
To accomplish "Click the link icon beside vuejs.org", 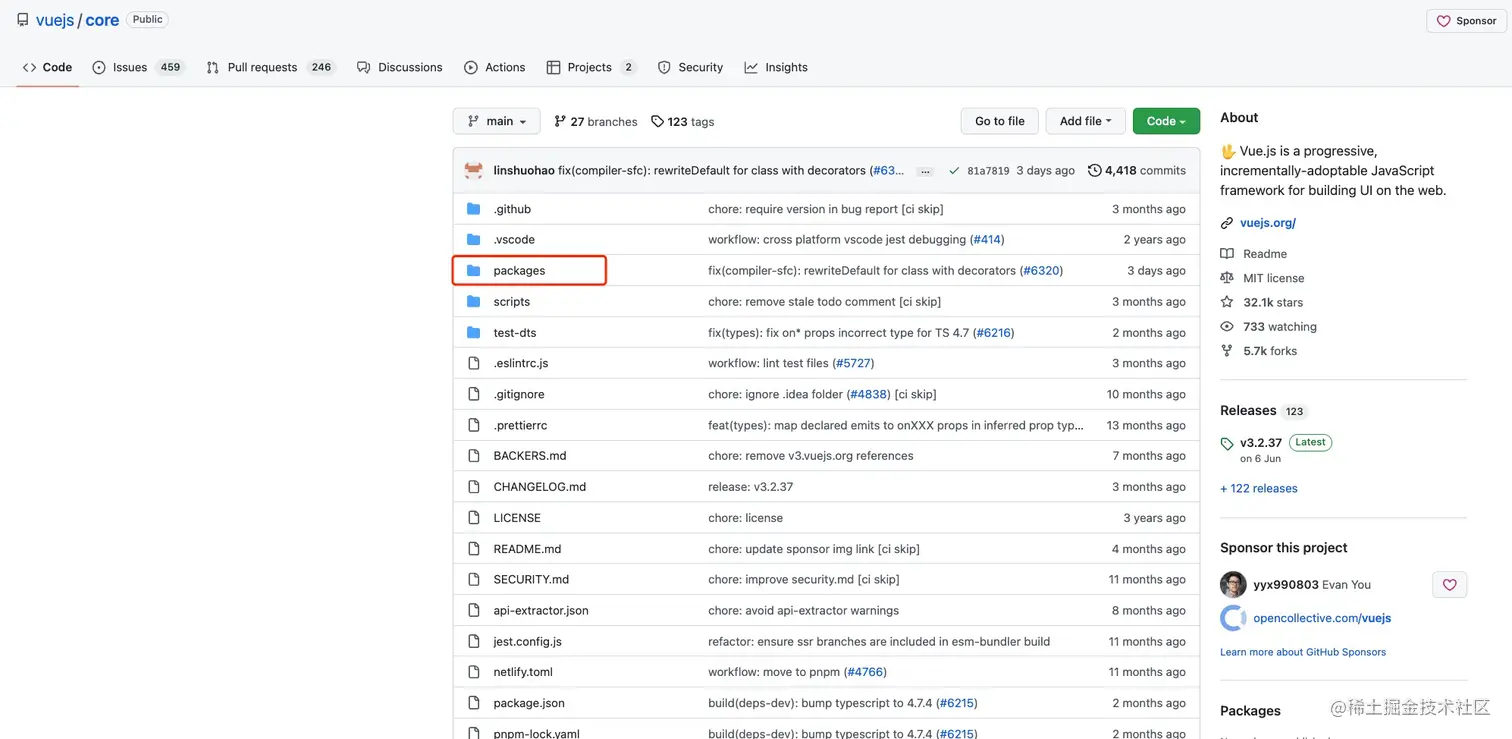I will click(1227, 223).
